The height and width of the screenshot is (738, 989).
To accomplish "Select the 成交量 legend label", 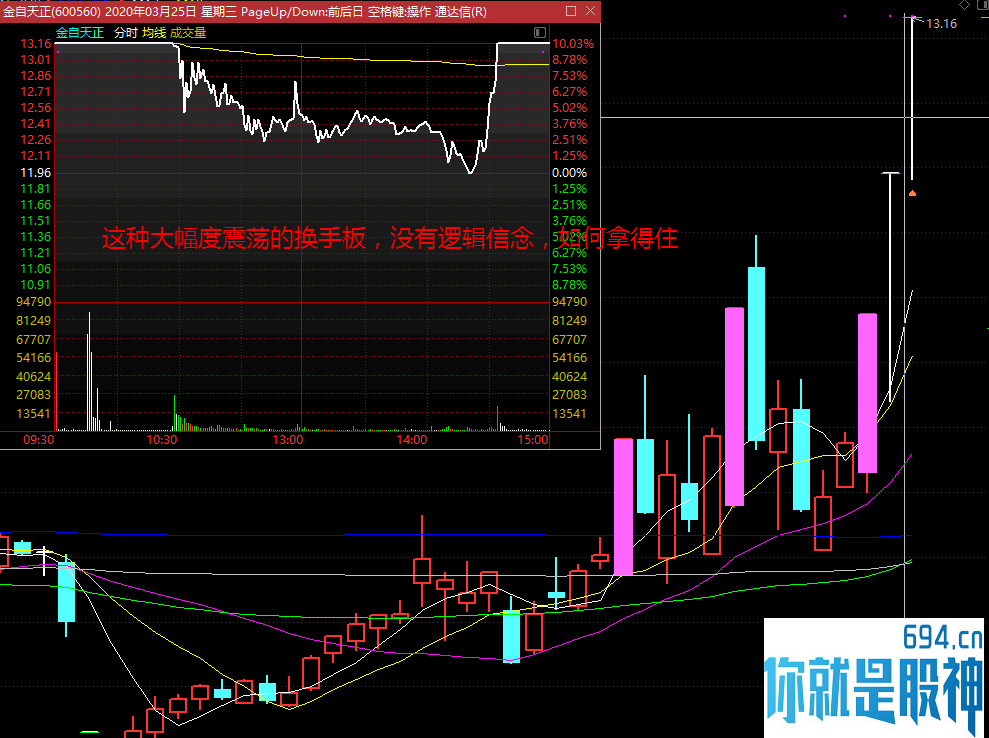I will pos(188,33).
